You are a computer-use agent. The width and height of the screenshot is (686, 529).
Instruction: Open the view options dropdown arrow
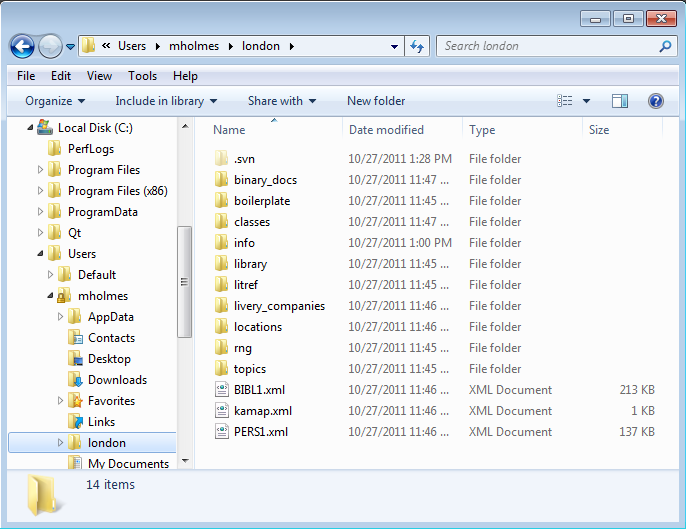pos(586,101)
